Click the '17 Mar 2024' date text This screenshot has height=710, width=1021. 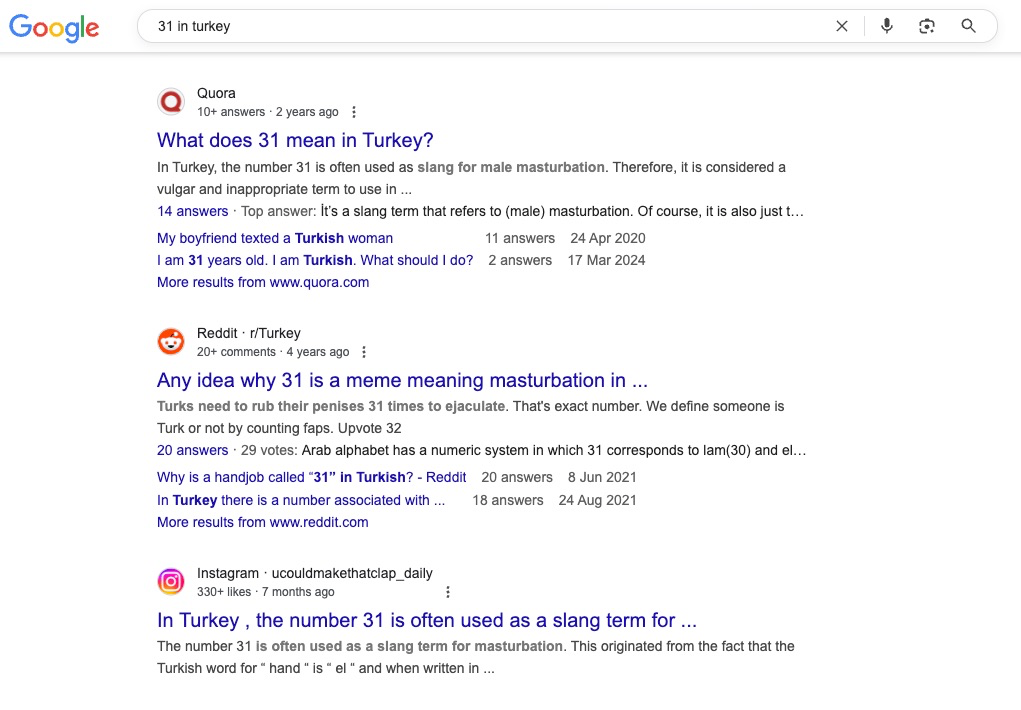pos(606,261)
